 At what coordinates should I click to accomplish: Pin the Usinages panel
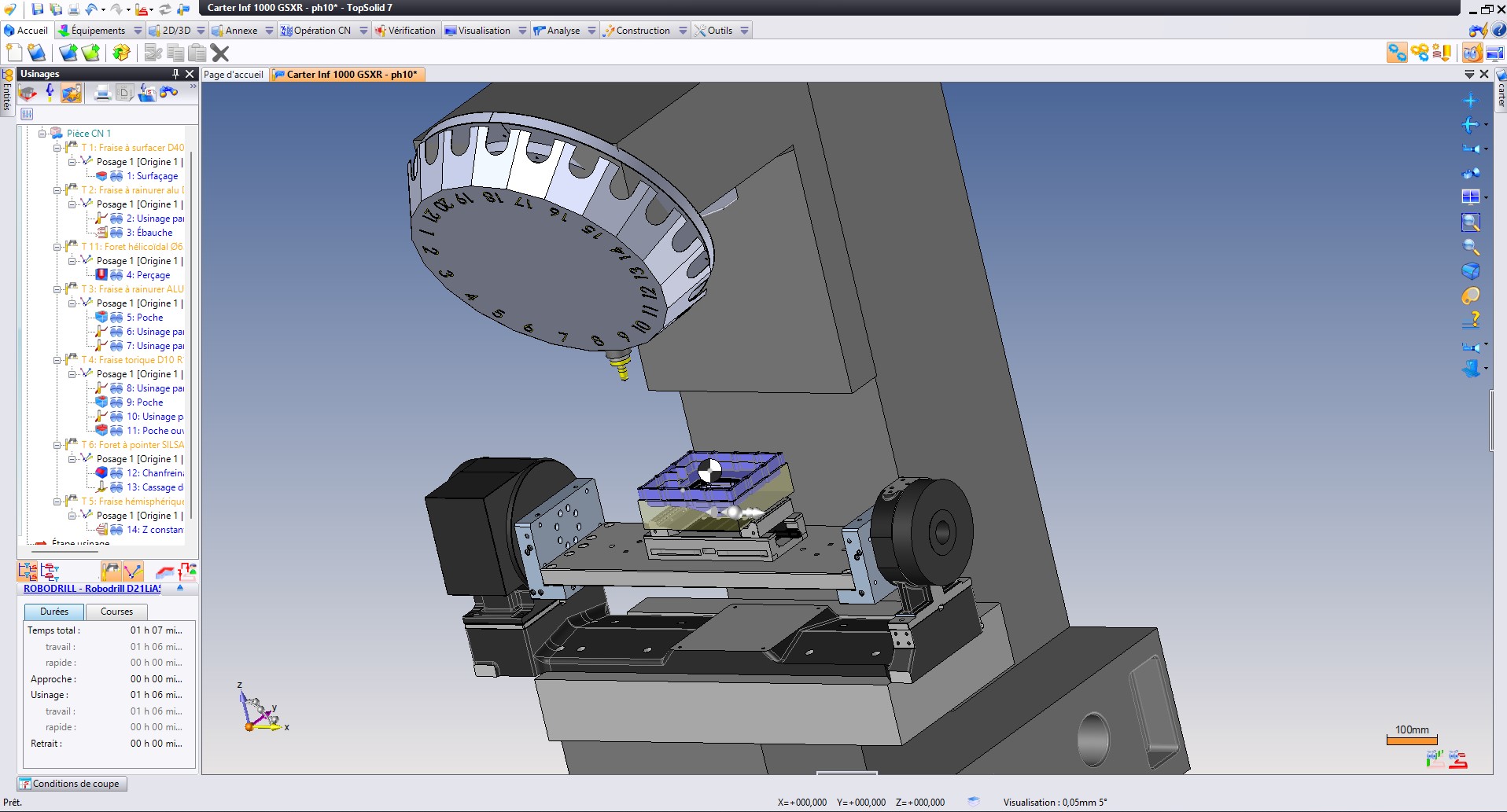(x=175, y=74)
